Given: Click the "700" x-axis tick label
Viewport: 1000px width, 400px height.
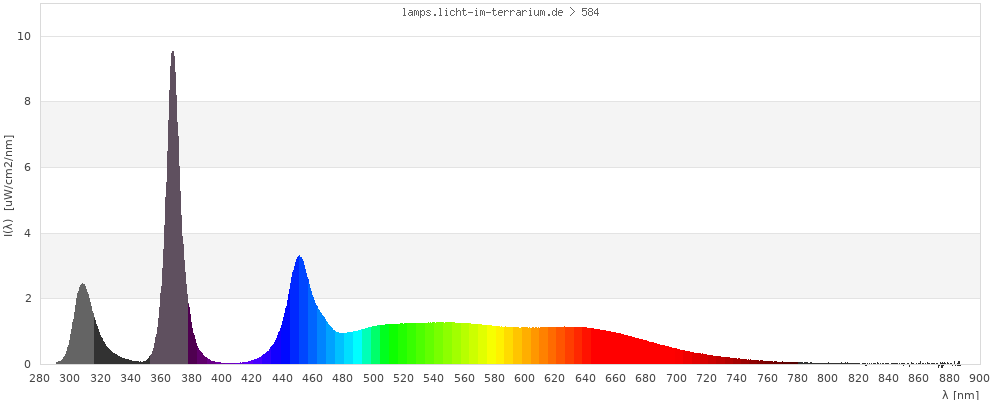Looking at the screenshot, I should (676, 378).
